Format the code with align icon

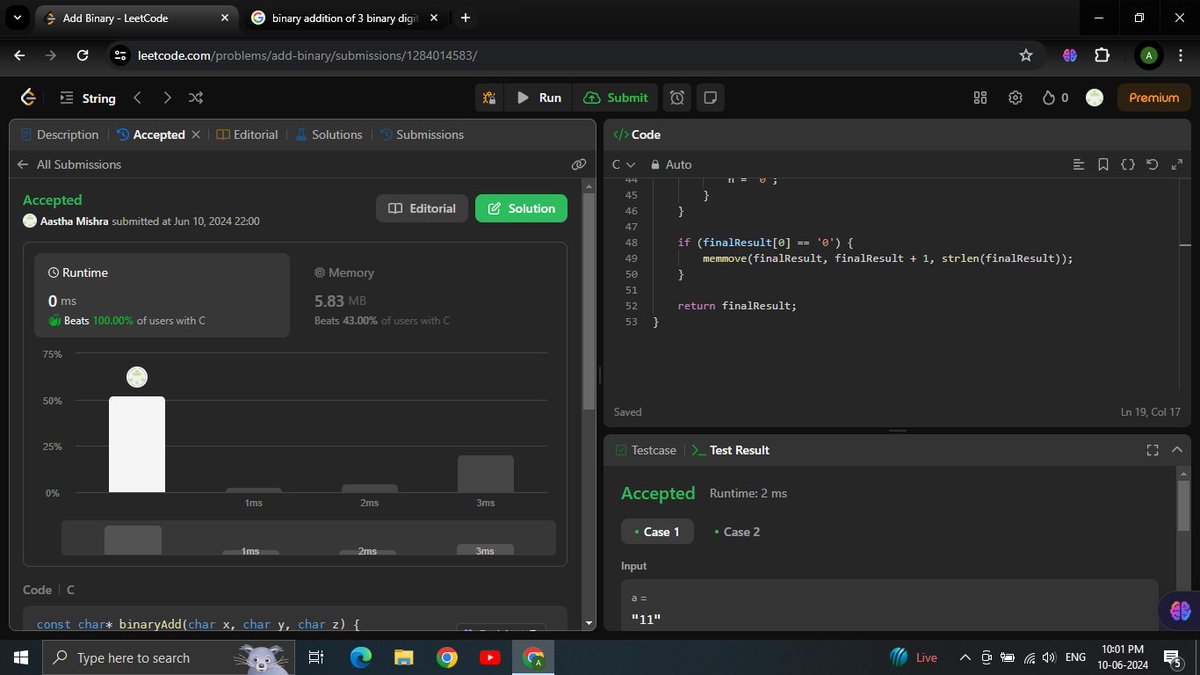(1077, 164)
